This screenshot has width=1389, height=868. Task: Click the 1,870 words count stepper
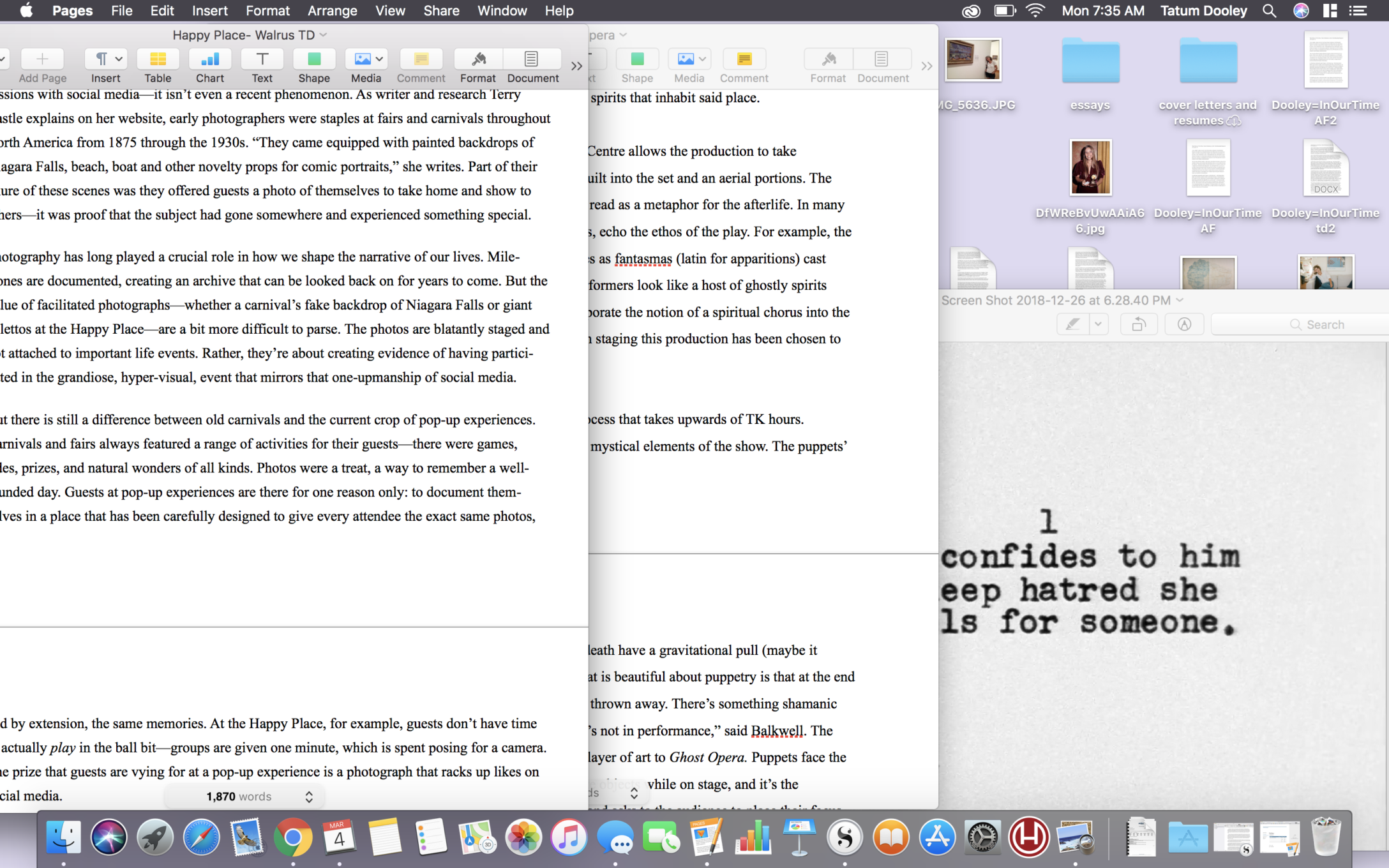click(x=309, y=797)
